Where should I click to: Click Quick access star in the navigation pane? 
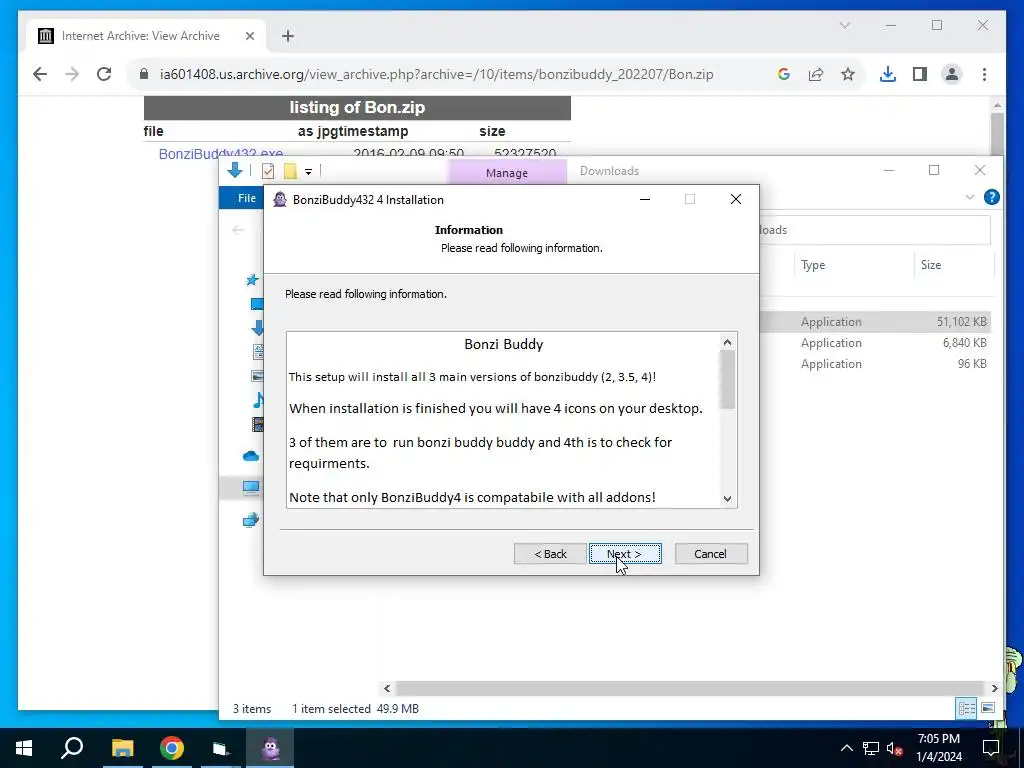[x=252, y=280]
